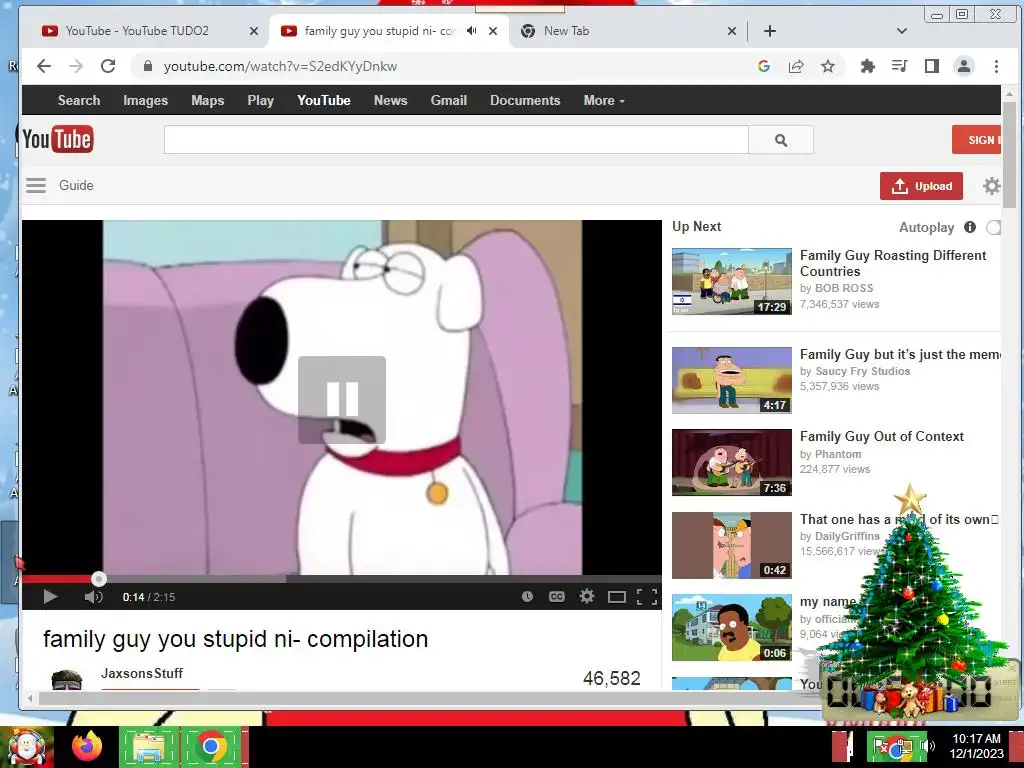Open Play in the top bar
1024x768 pixels.
(261, 101)
